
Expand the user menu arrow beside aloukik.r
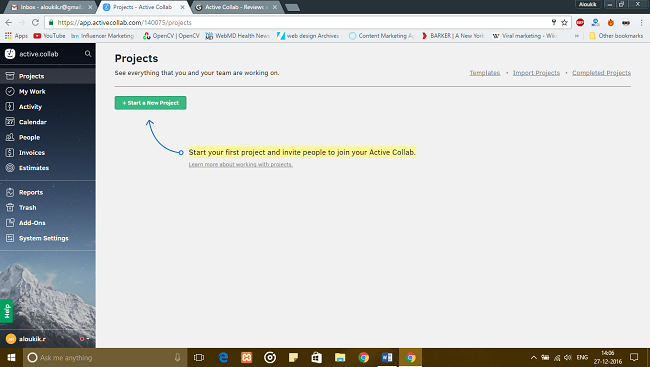coord(88,339)
